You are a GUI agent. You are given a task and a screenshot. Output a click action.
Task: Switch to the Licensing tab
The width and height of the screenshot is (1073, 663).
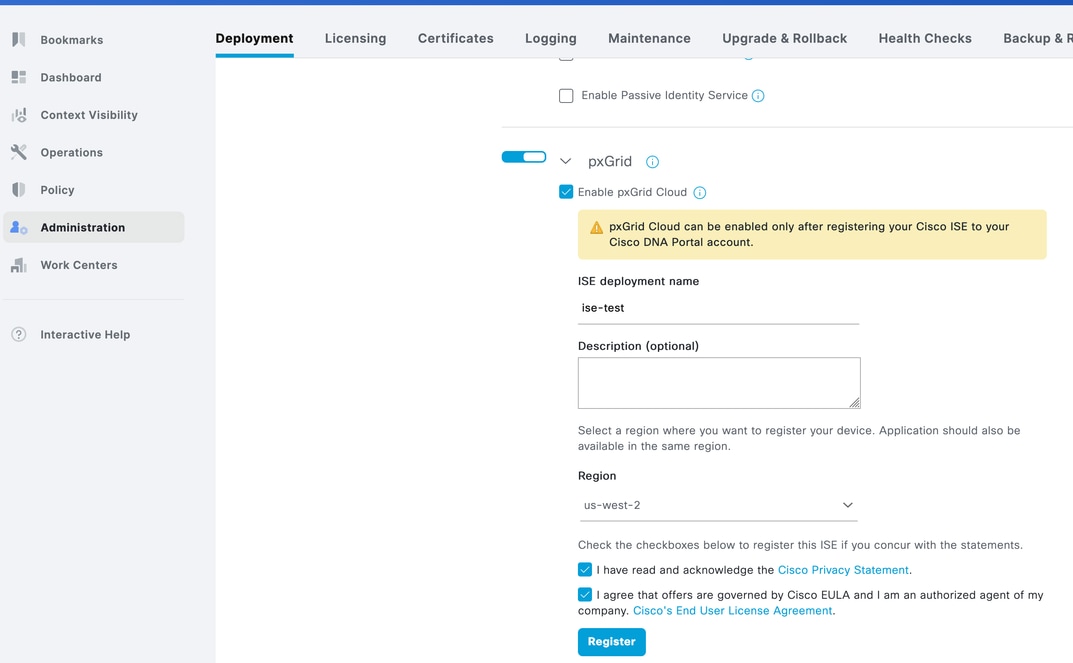[355, 38]
